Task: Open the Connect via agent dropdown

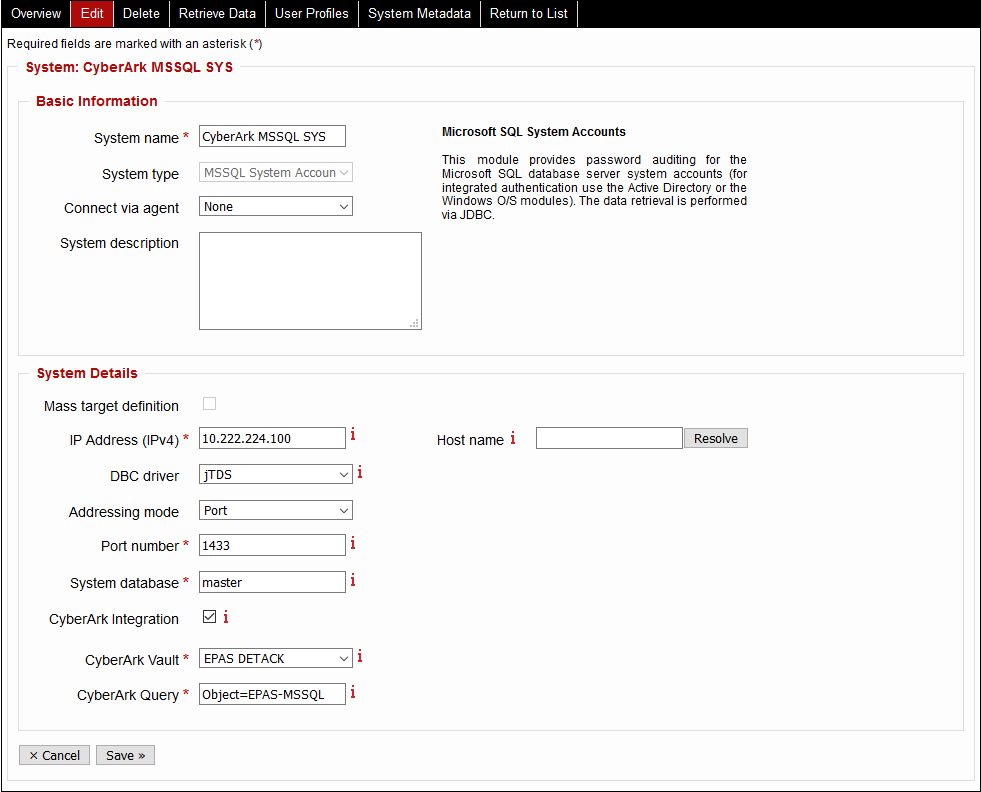Action: (275, 206)
